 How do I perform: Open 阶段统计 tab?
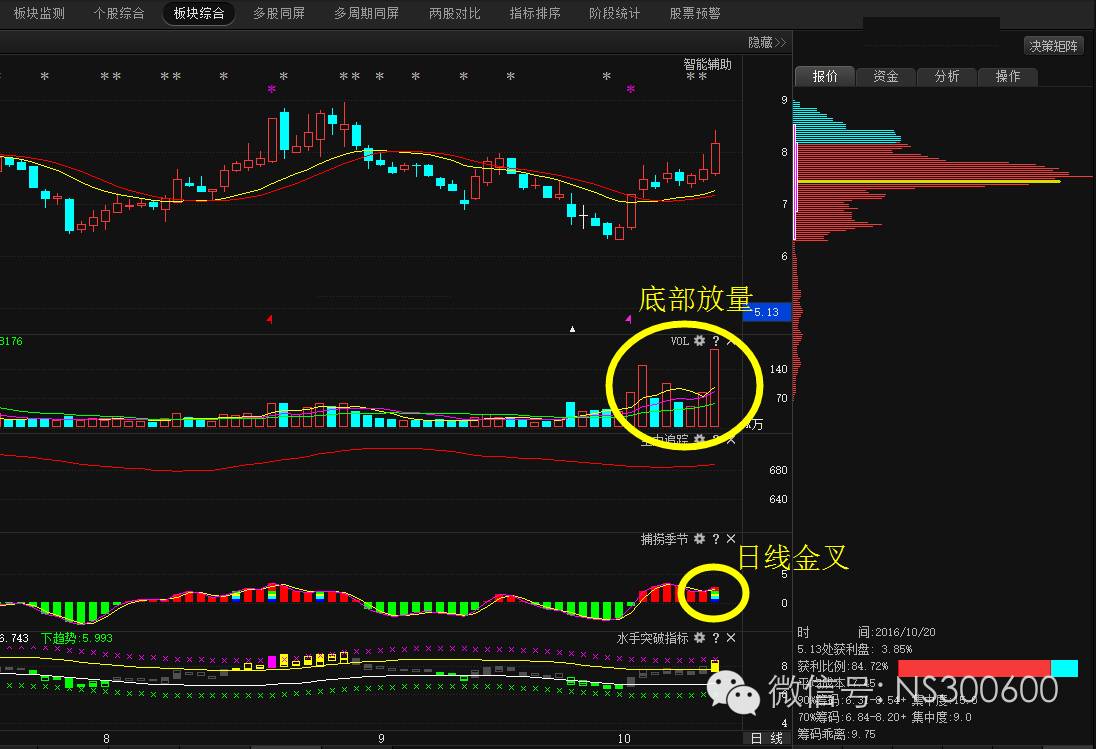[x=614, y=13]
